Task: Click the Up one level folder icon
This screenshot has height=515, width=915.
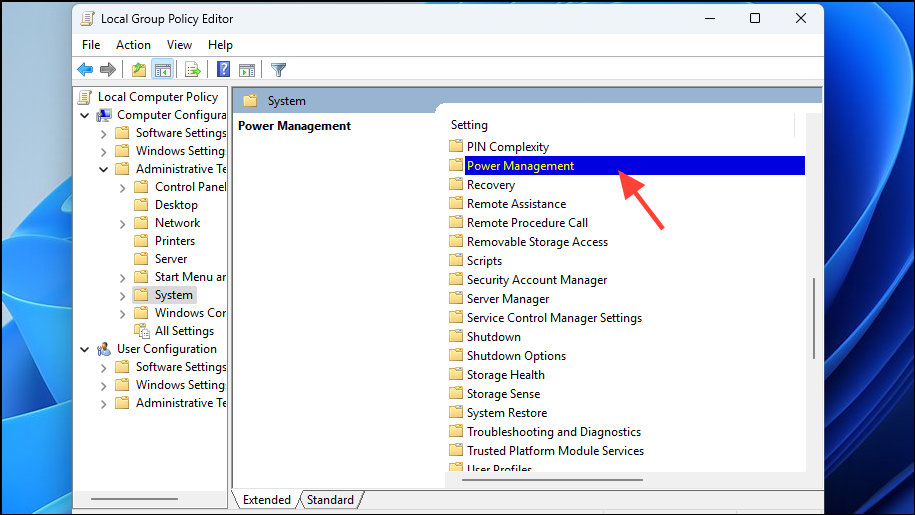Action: (138, 70)
